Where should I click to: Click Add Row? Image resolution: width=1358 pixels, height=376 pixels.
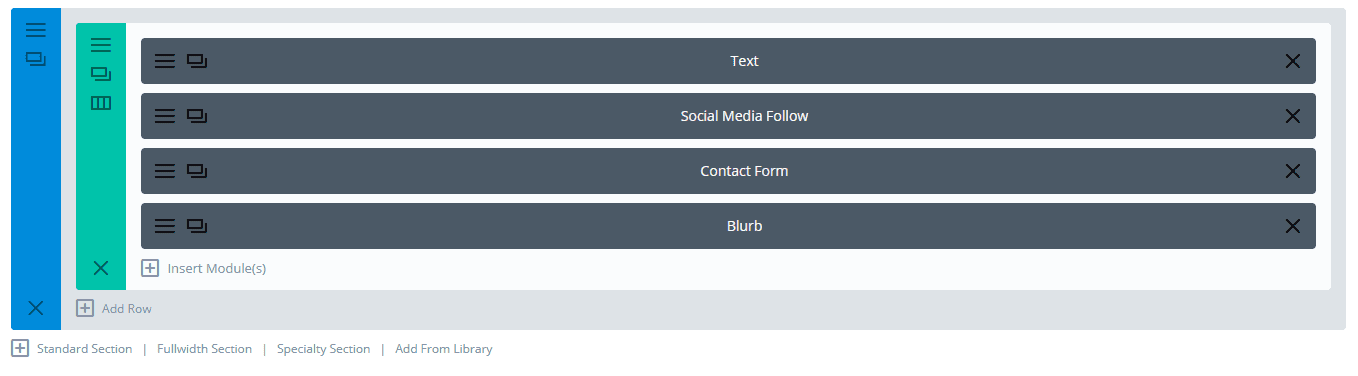point(114,308)
